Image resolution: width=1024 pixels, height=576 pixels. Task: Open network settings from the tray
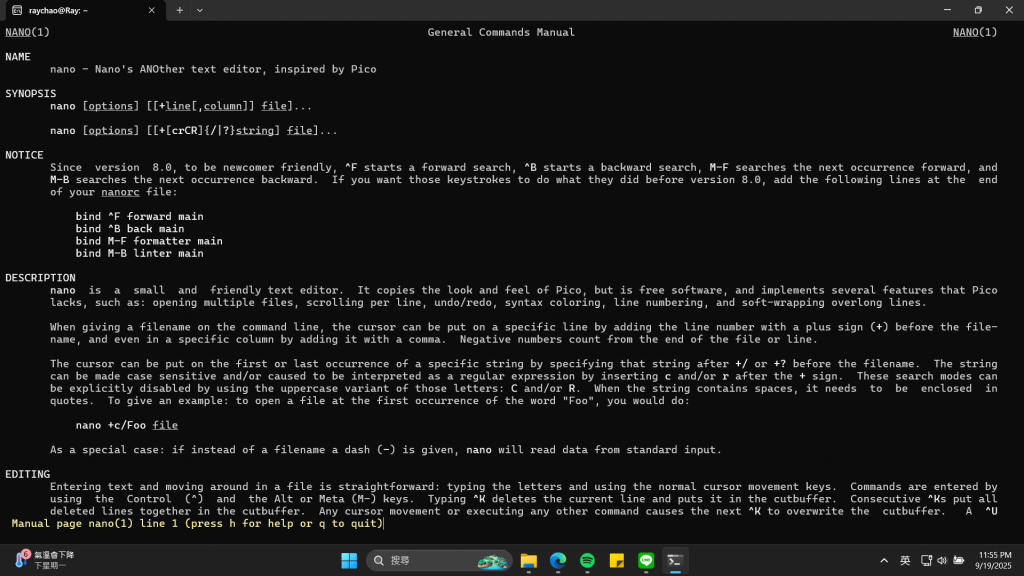[x=926, y=560]
